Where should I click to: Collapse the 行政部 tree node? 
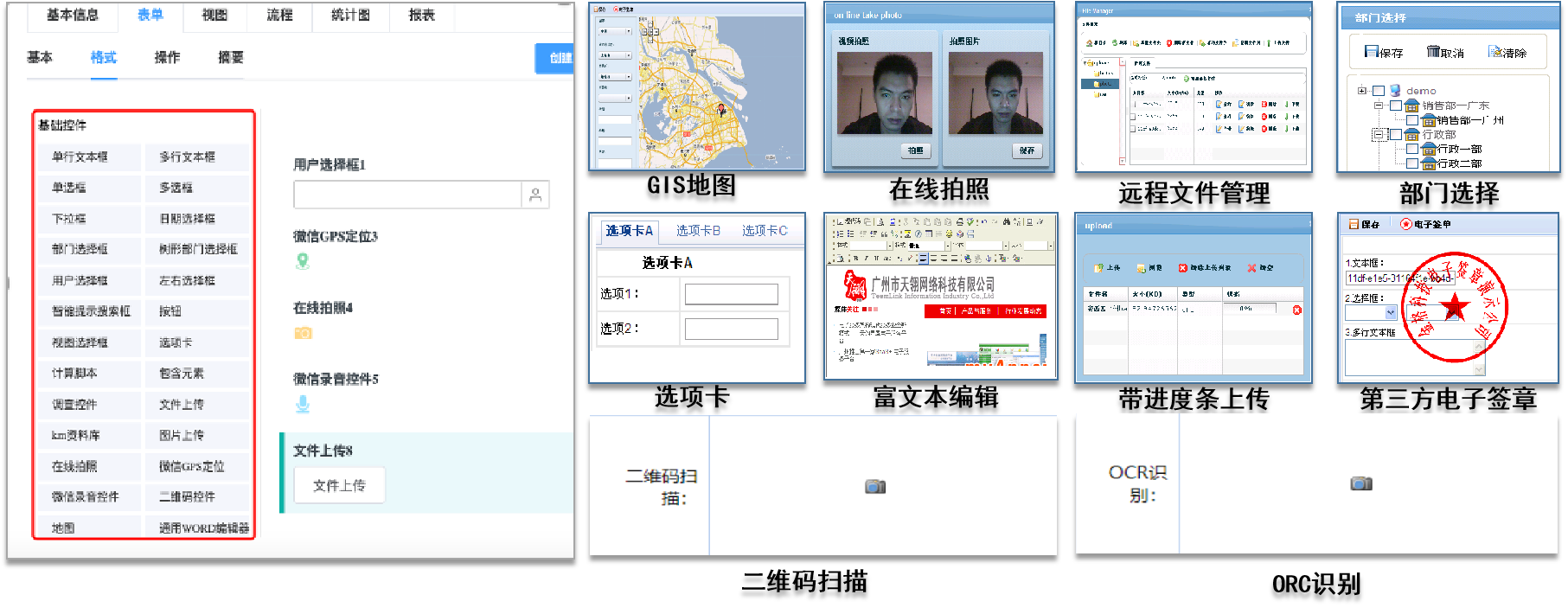point(1379,134)
